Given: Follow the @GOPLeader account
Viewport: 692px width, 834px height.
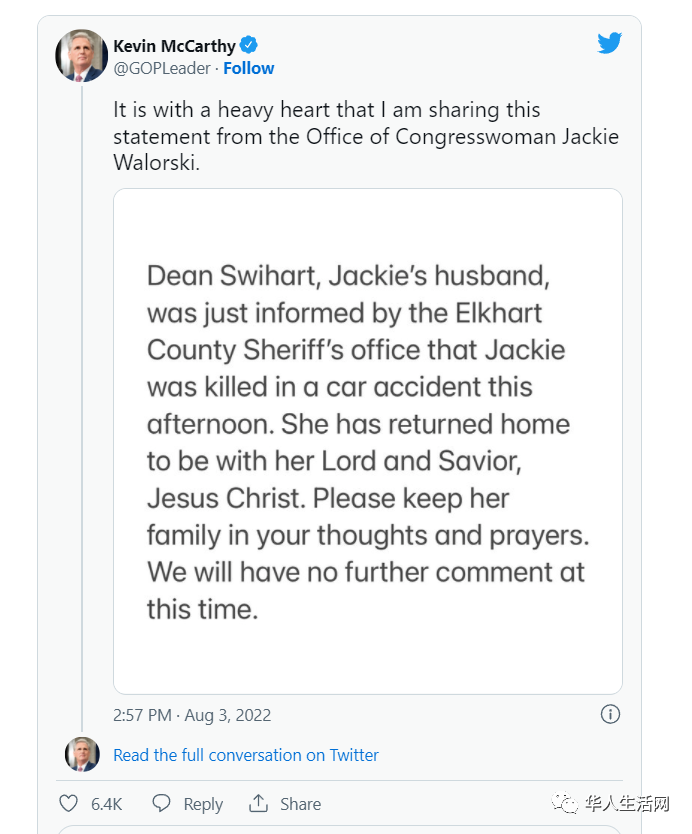Looking at the screenshot, I should click(248, 68).
